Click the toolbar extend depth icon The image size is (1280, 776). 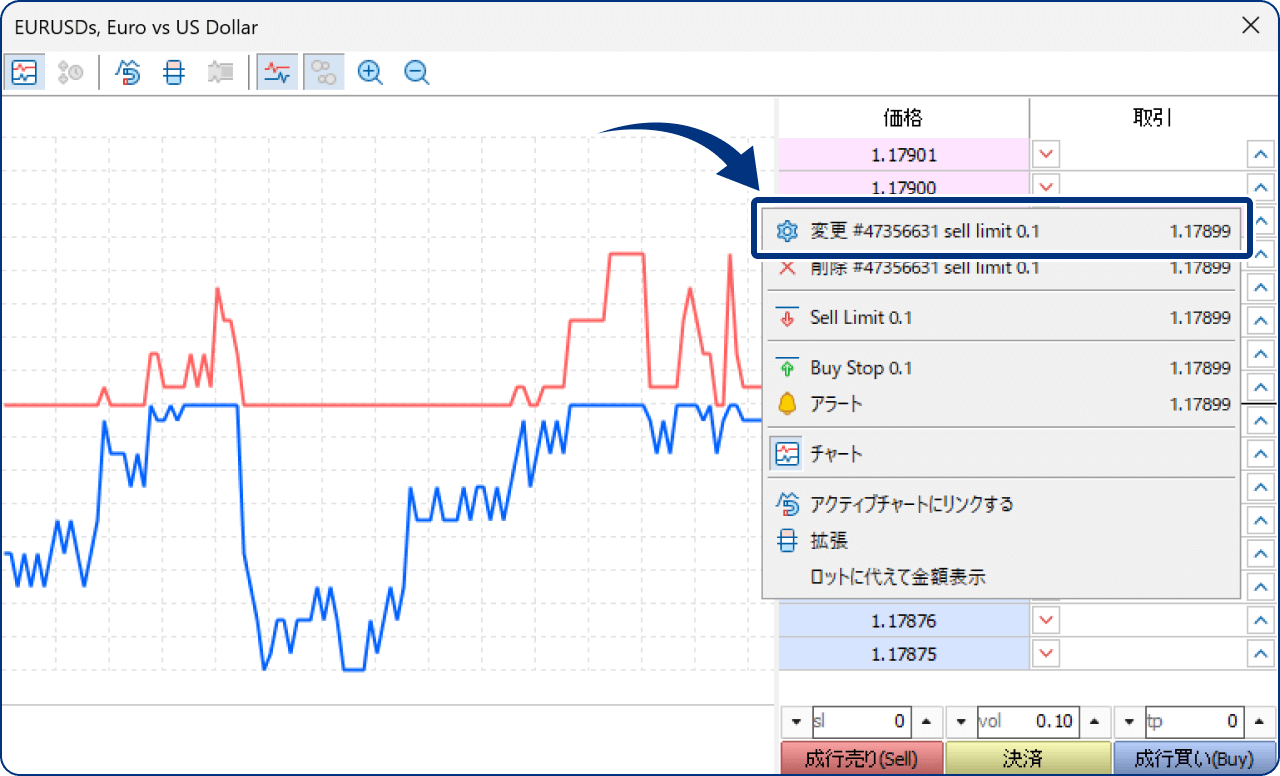[x=174, y=72]
